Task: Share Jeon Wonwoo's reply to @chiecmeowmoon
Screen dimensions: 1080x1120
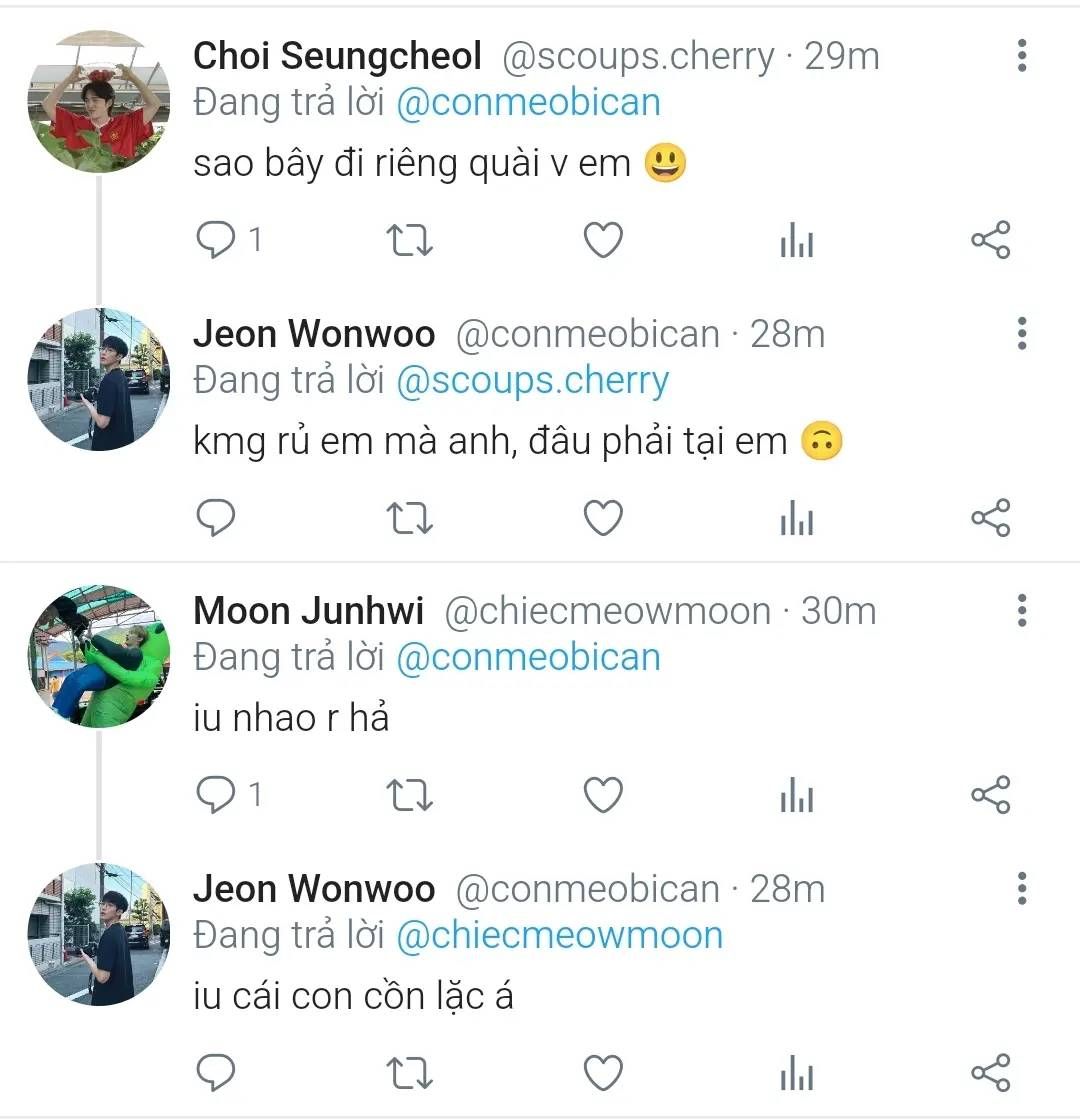Action: [x=990, y=1073]
